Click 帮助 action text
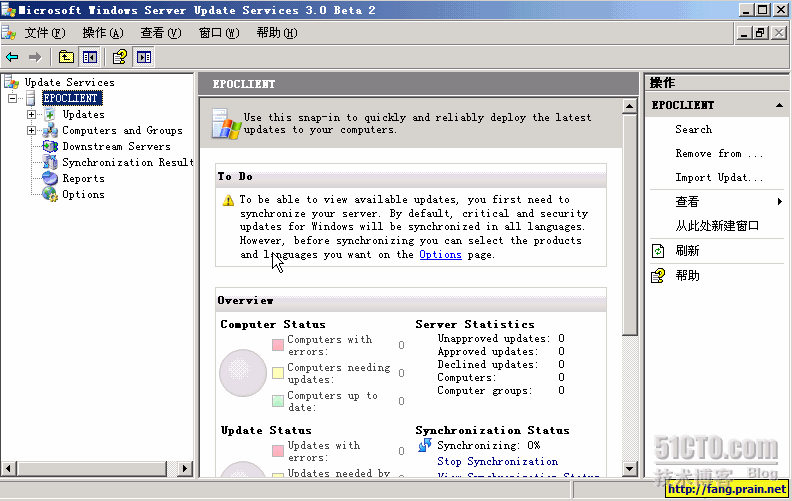792x501 pixels. coord(687,276)
